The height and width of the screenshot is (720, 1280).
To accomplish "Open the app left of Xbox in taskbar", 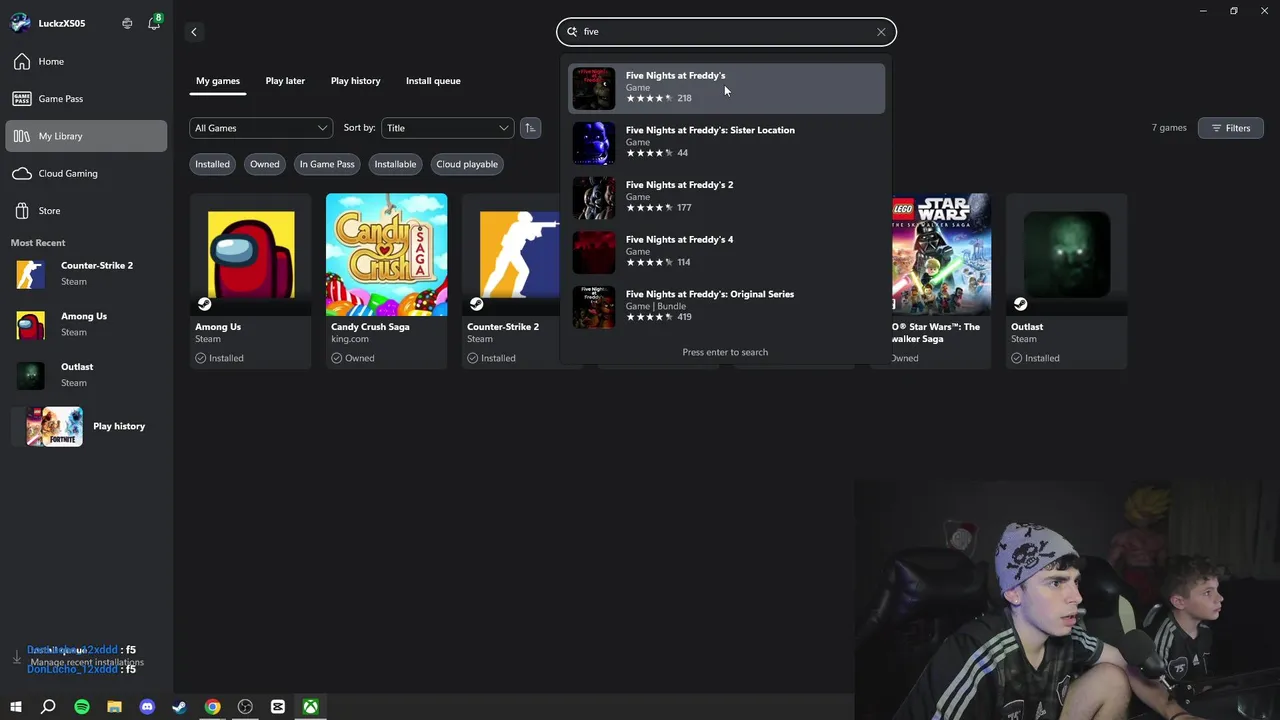I will [x=278, y=707].
